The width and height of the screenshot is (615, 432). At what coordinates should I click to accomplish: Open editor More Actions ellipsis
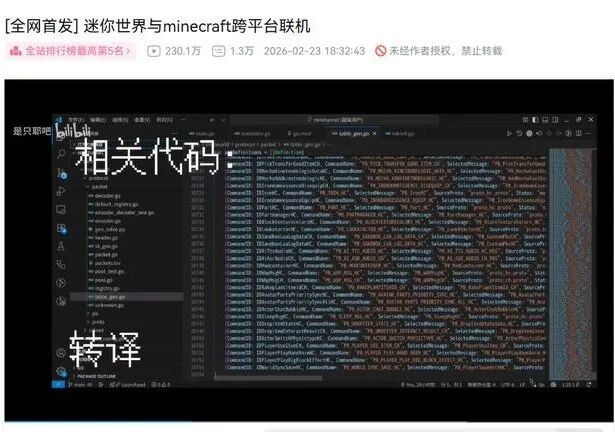click(589, 133)
